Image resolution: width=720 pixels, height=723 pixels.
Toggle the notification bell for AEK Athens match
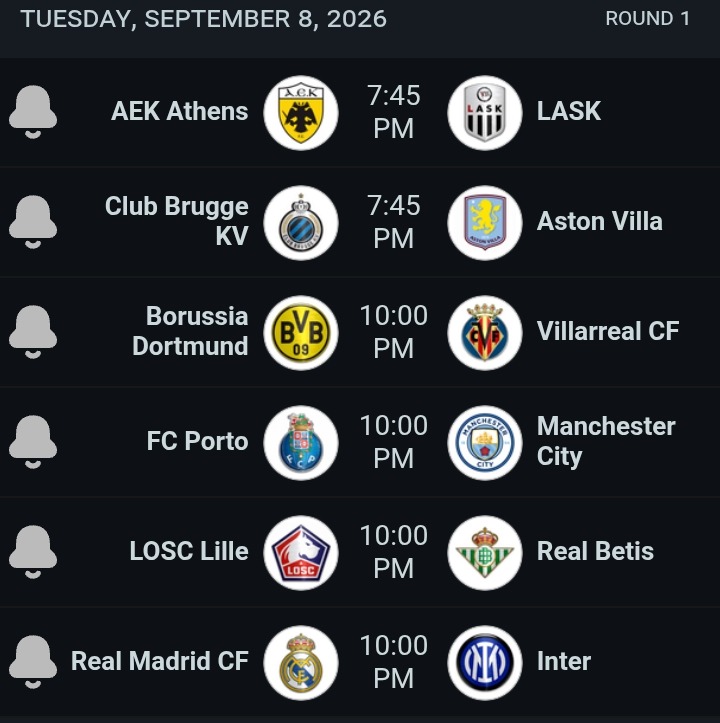coord(33,112)
